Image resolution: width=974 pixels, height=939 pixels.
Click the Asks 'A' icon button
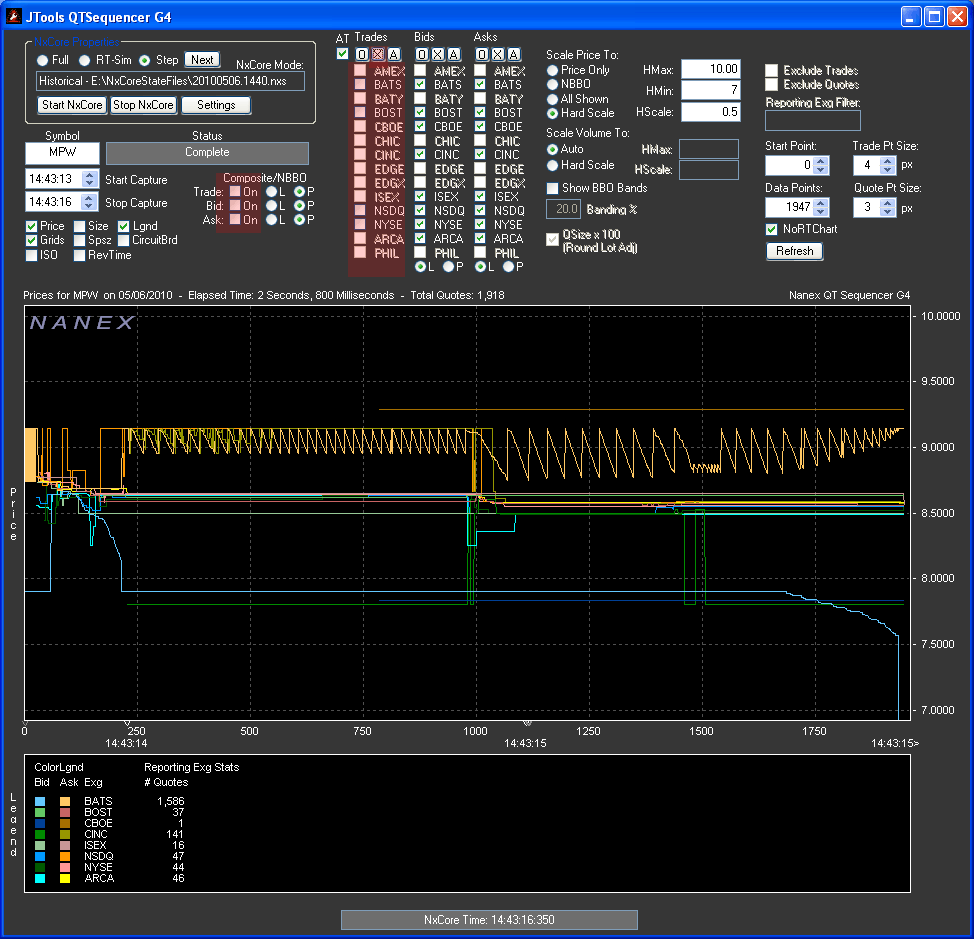pos(514,55)
